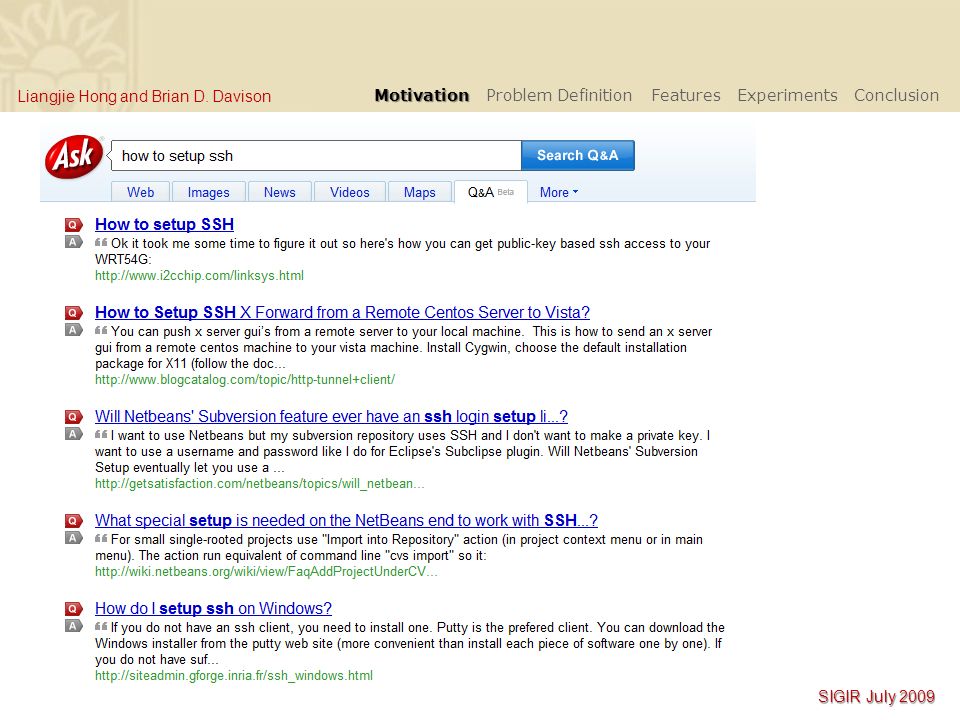Click the A icon under 'How to setup SSH'
The width and height of the screenshot is (960, 720).
(73, 242)
